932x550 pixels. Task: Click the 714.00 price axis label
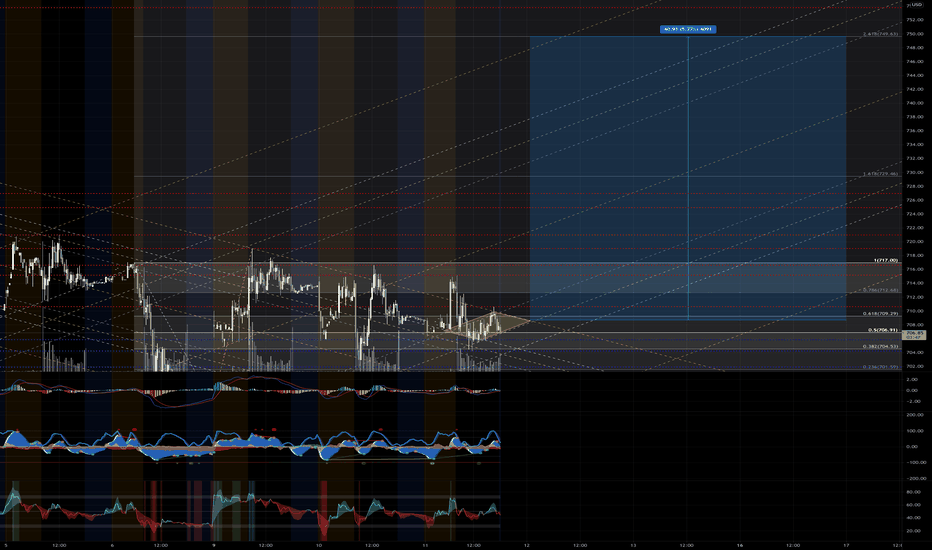(x=914, y=284)
